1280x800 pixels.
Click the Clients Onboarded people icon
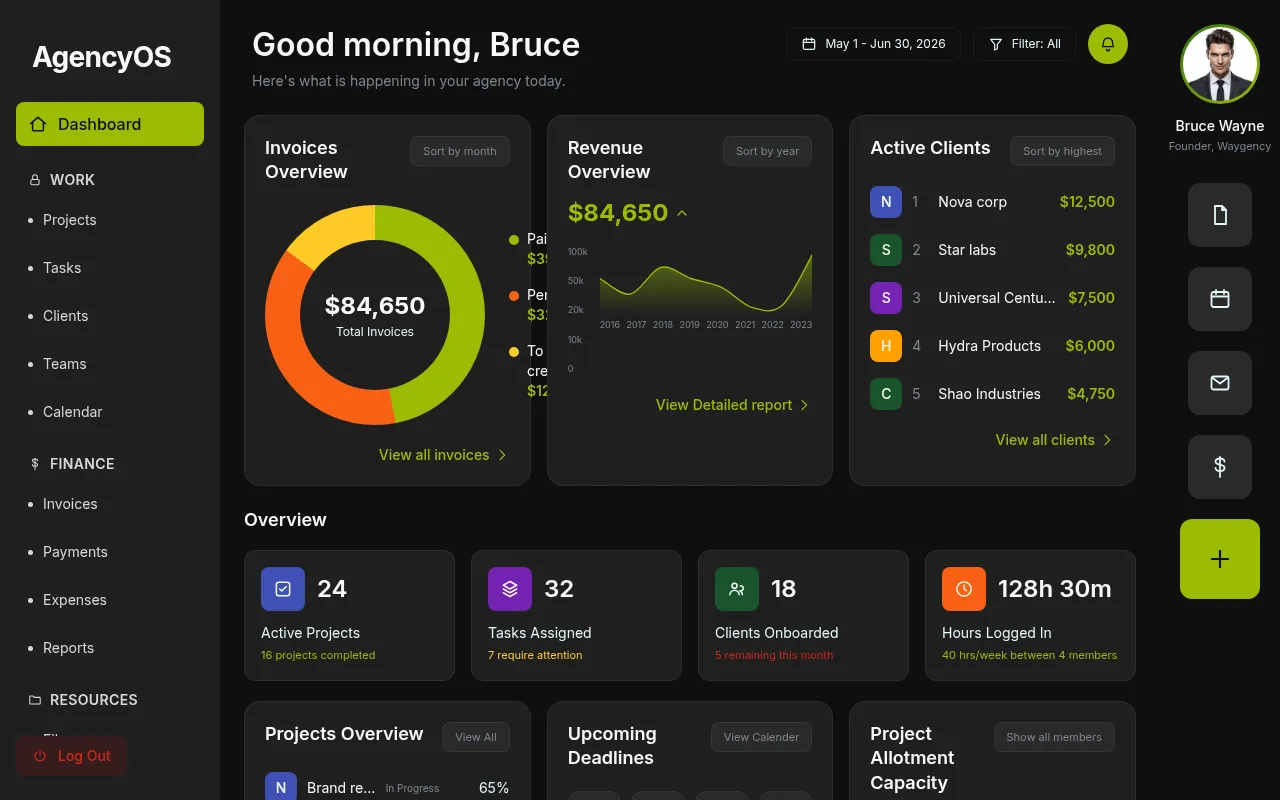point(737,589)
